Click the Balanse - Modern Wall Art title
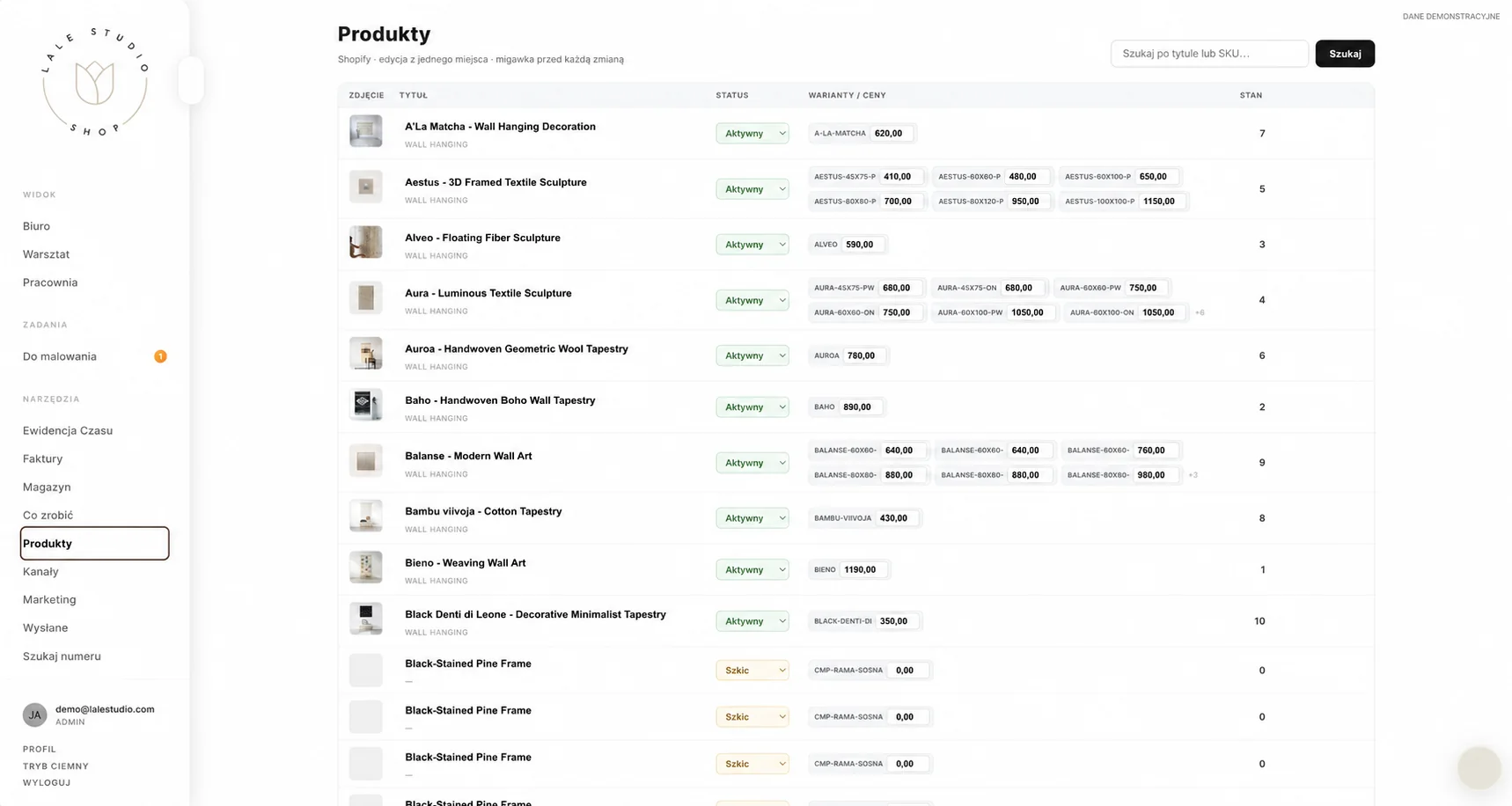The image size is (1512, 806). [468, 456]
